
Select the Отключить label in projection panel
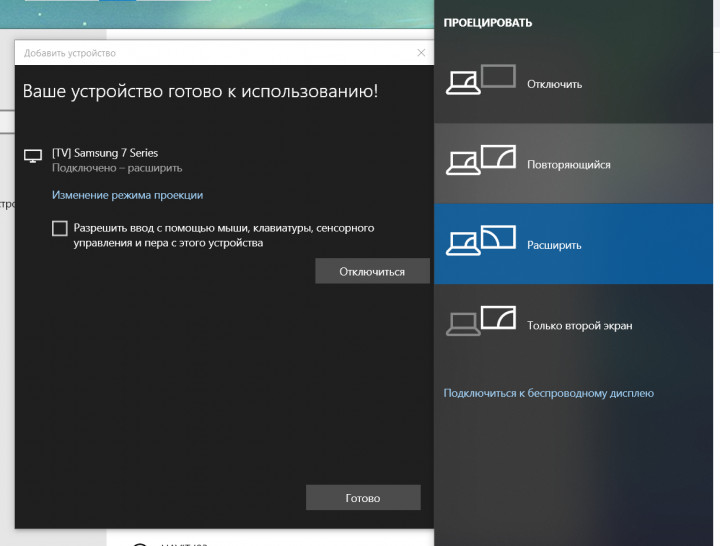point(554,84)
